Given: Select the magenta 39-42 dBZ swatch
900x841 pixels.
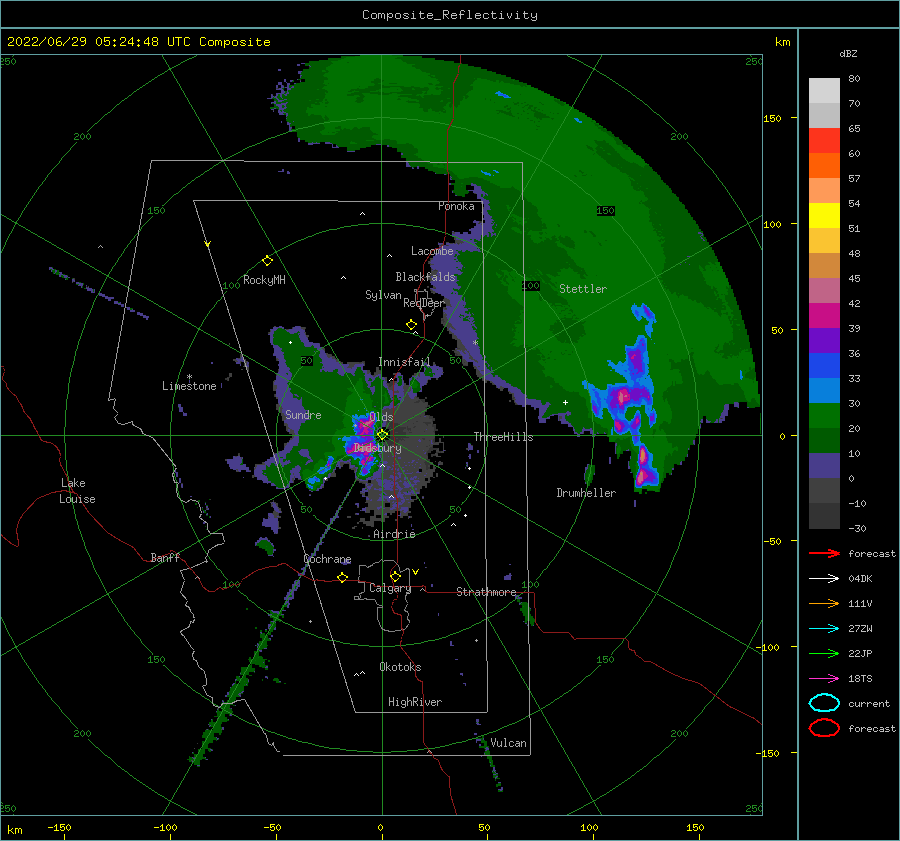Looking at the screenshot, I should click(x=824, y=316).
